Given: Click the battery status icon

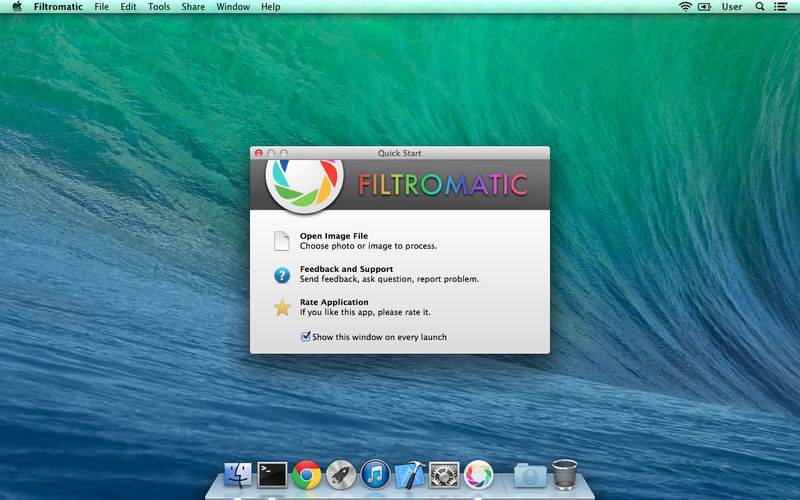Looking at the screenshot, I should [x=704, y=7].
